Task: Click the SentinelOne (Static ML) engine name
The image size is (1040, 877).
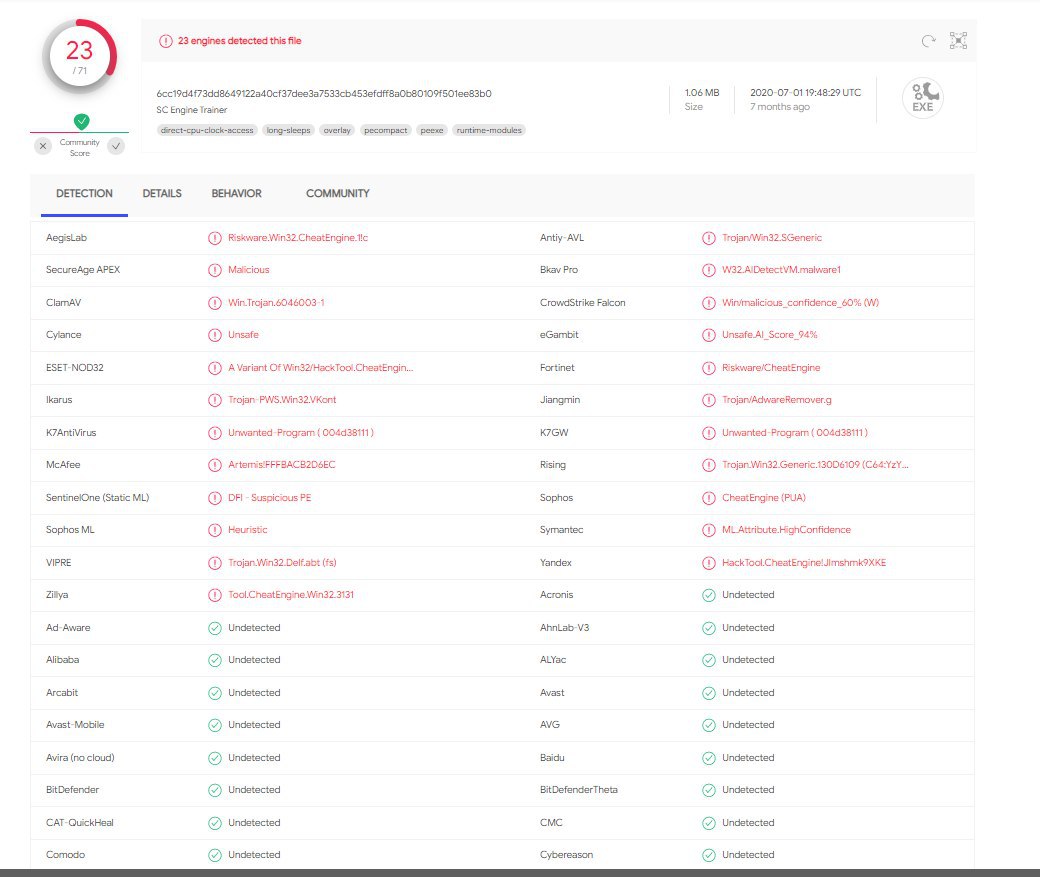Action: click(98, 498)
